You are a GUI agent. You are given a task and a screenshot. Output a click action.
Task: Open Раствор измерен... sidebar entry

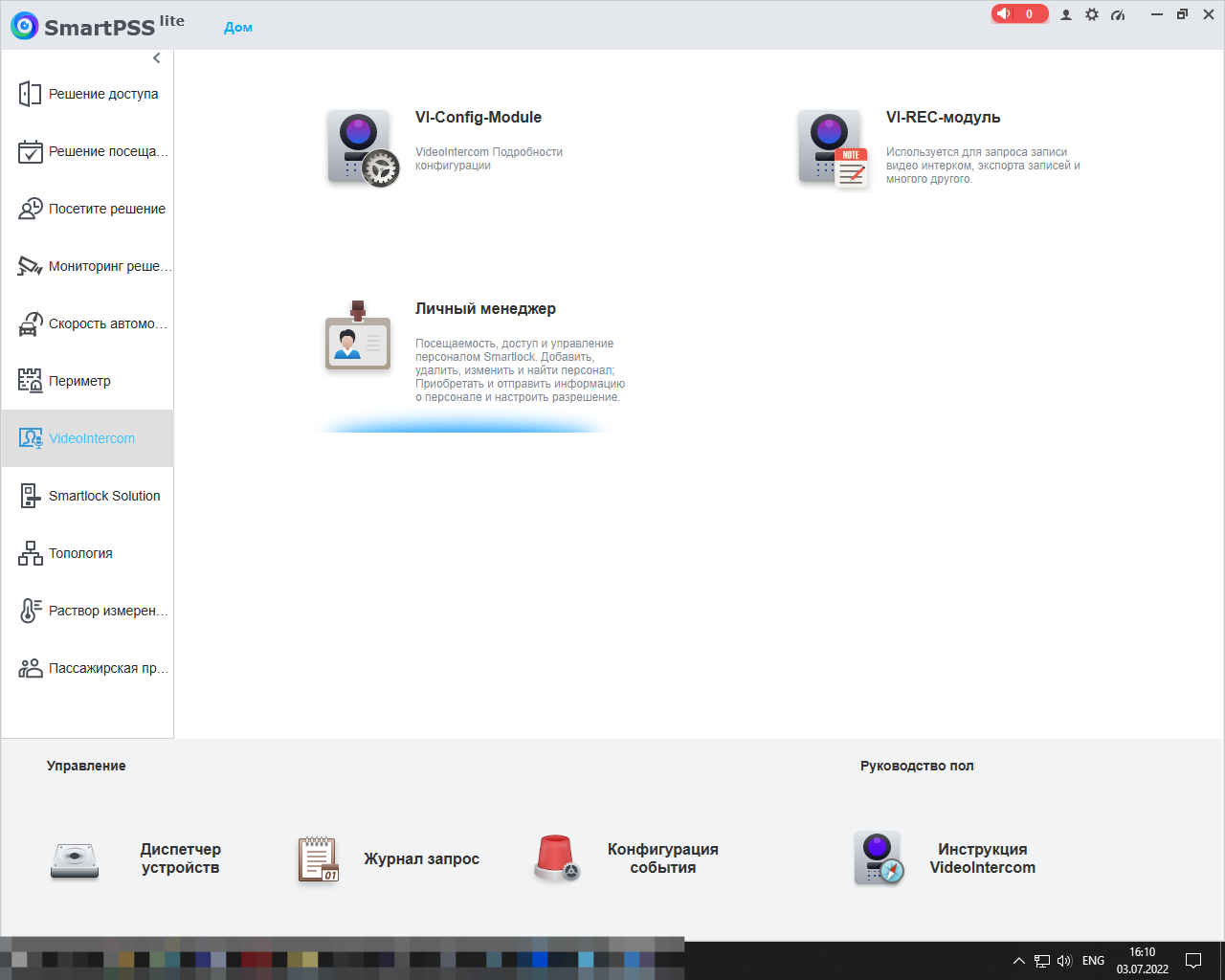tap(108, 611)
